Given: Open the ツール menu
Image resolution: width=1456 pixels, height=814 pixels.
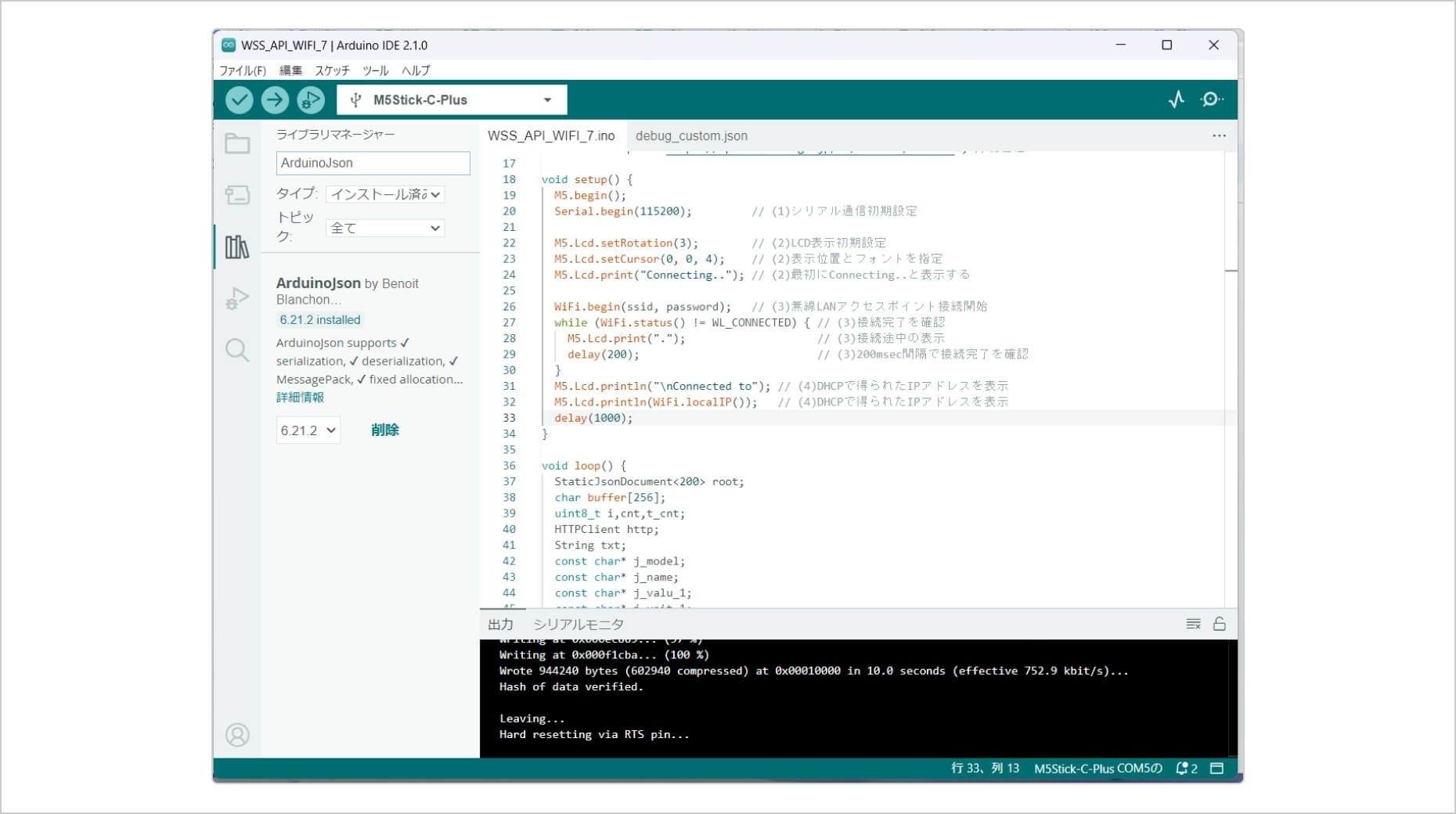Looking at the screenshot, I should (376, 70).
